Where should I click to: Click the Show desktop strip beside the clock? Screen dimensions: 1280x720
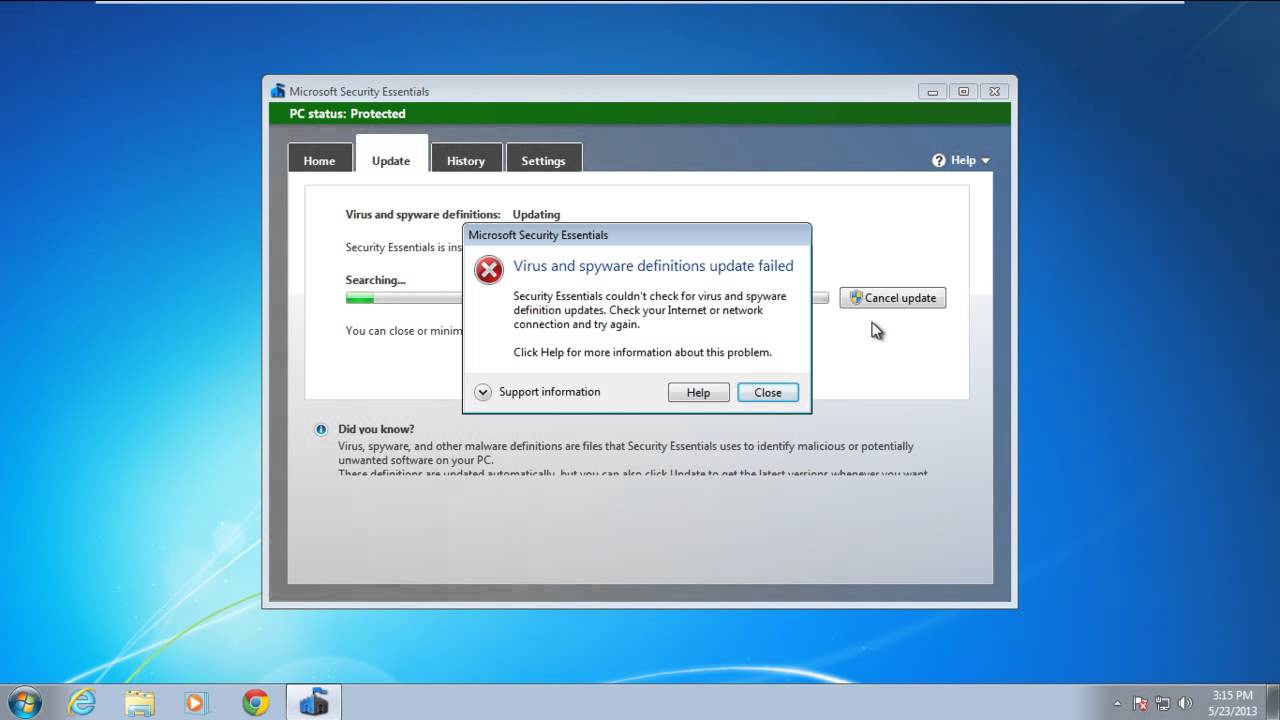coord(1272,702)
